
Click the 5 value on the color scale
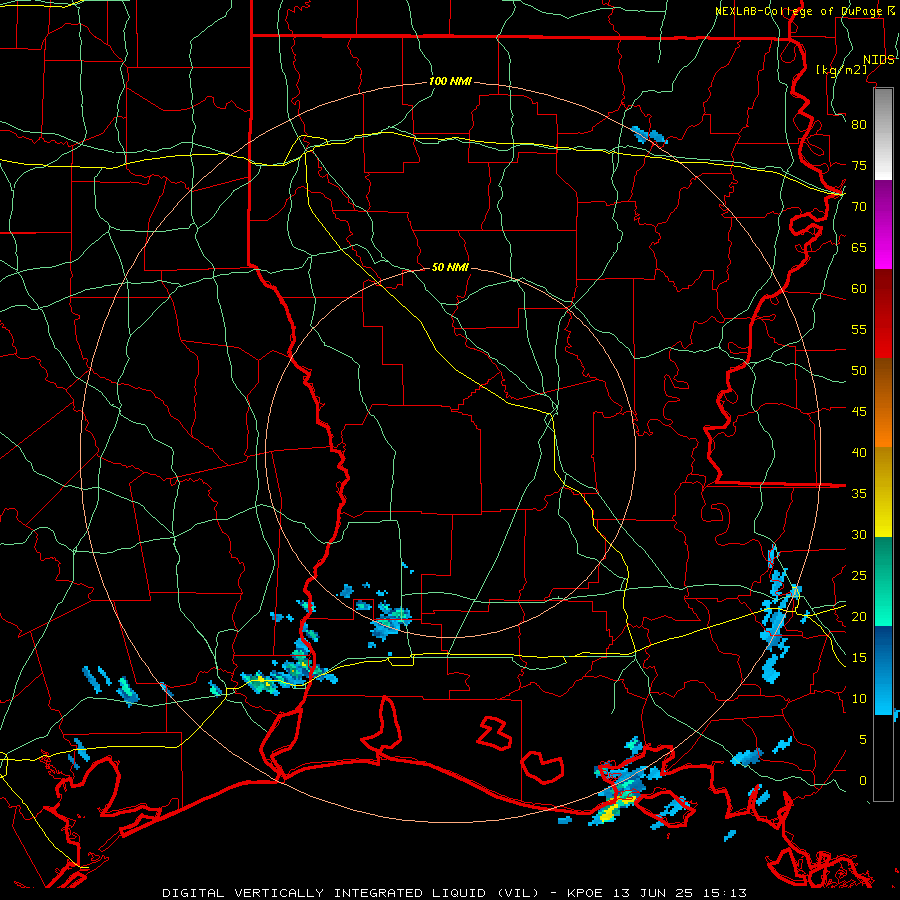(x=863, y=740)
